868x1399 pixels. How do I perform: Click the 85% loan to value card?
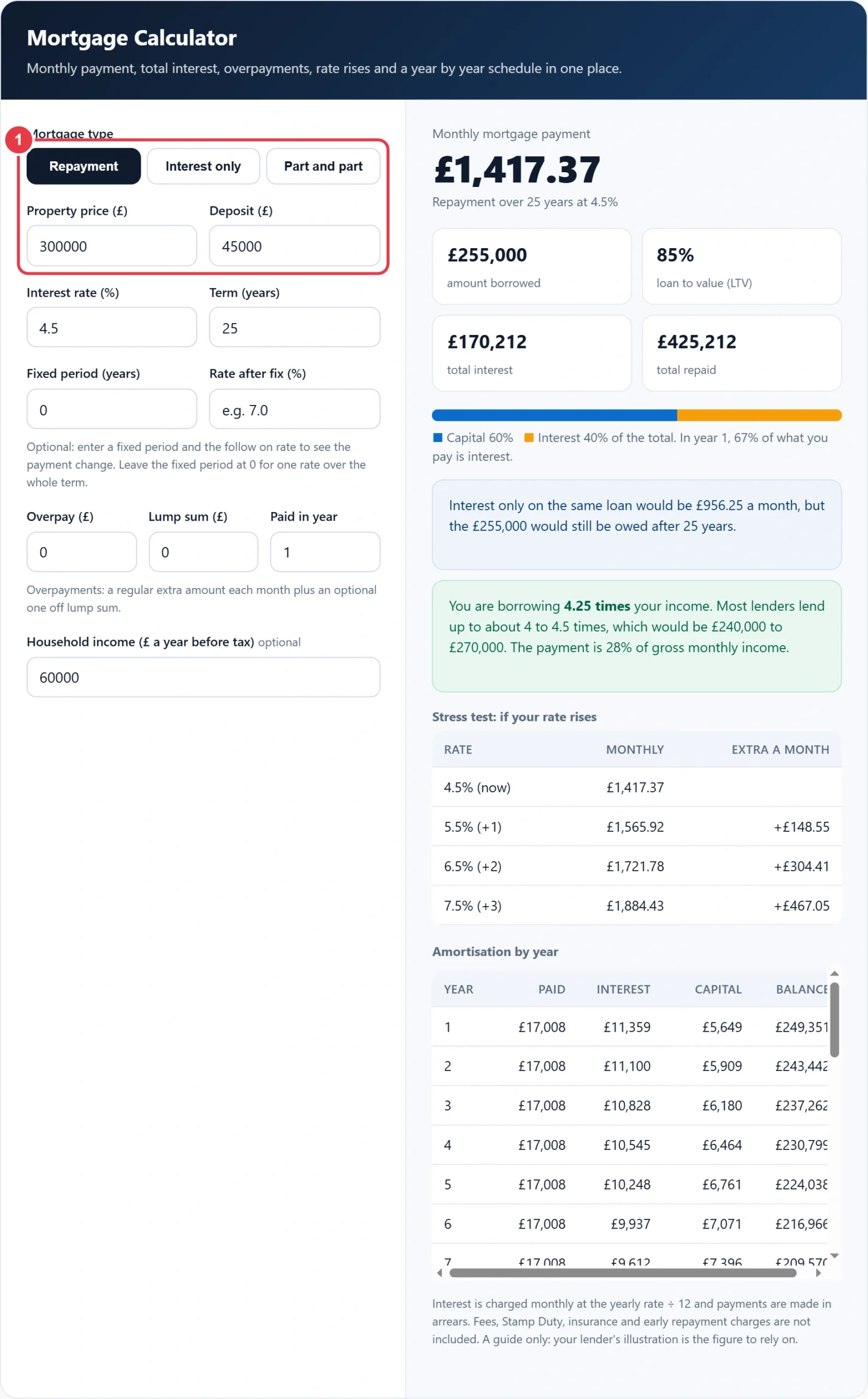742,267
